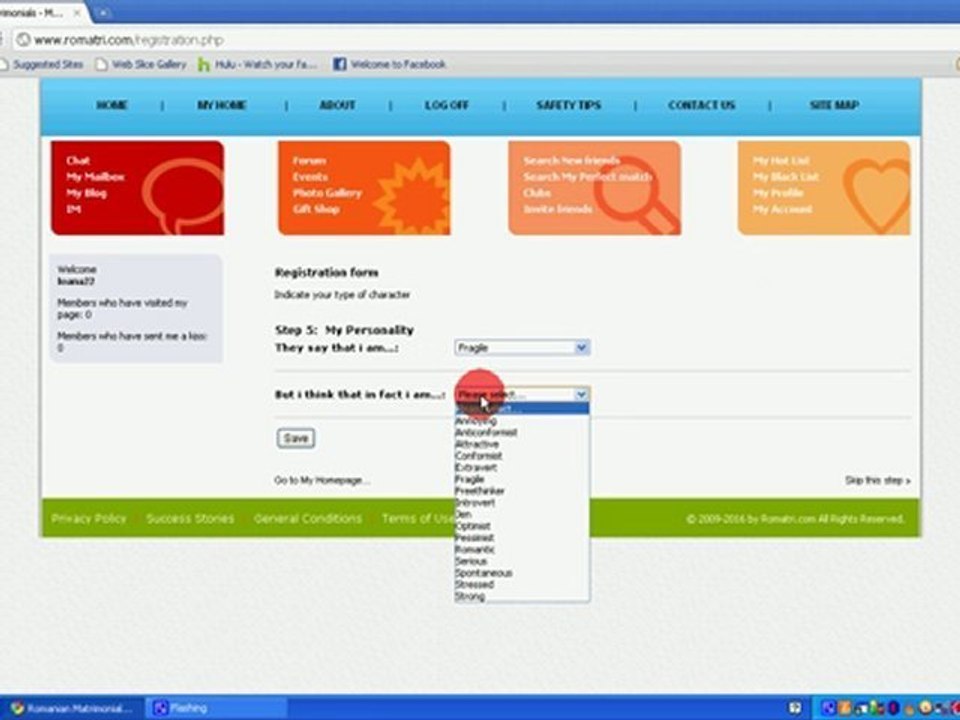Click the Save button
Screen dimensions: 960x720
296,438
